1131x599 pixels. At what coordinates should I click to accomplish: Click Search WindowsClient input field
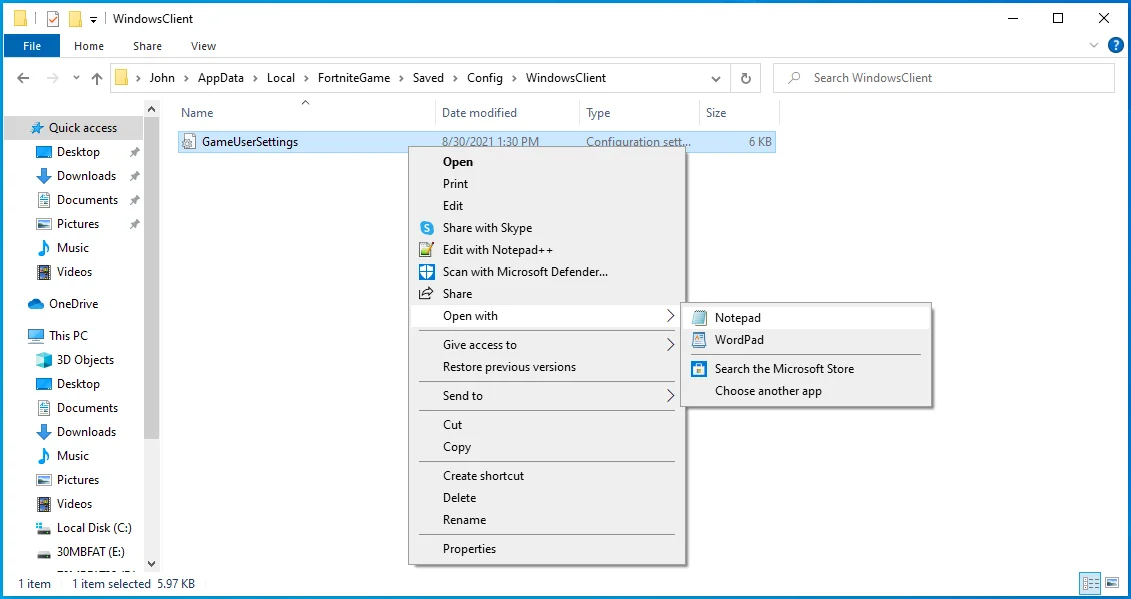(x=943, y=78)
